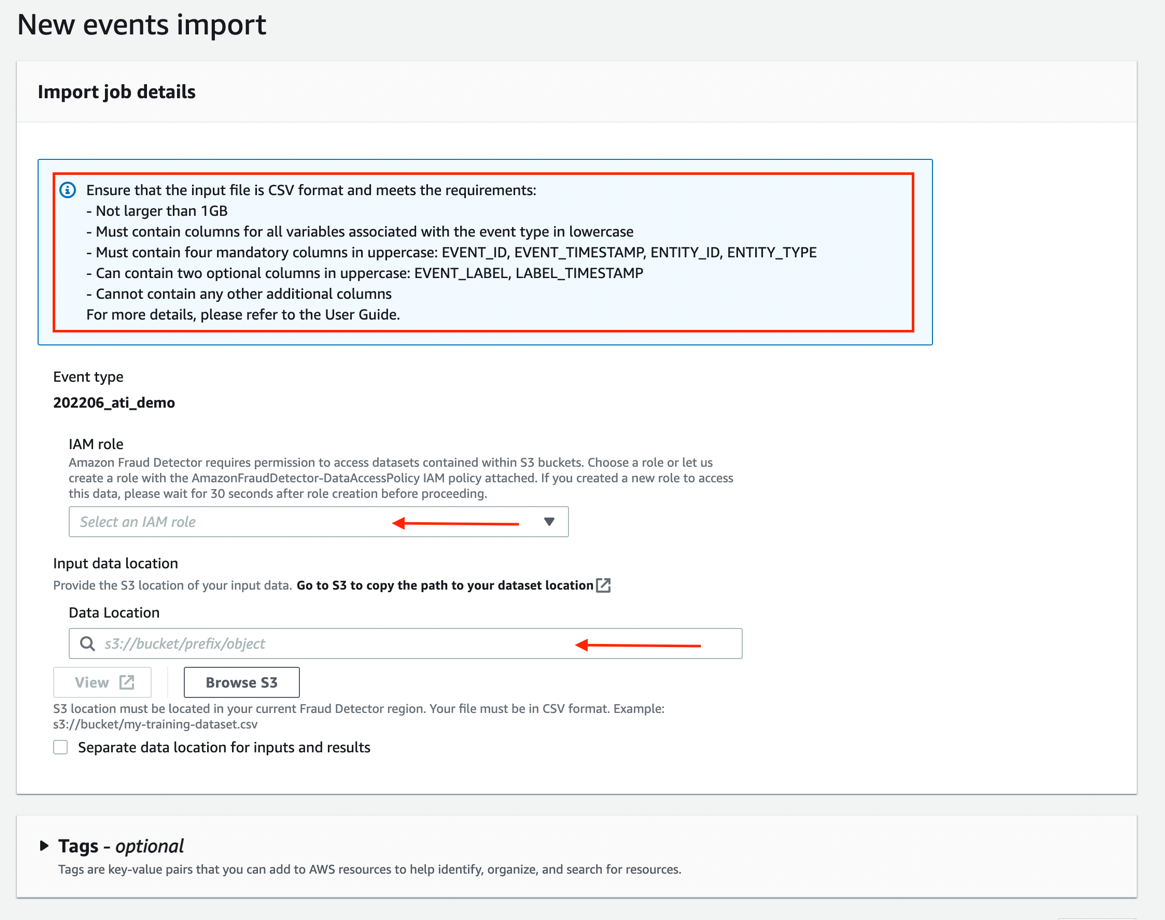The image size is (1165, 920).
Task: Click the four mandatory columns requirement line
Action: tap(451, 252)
